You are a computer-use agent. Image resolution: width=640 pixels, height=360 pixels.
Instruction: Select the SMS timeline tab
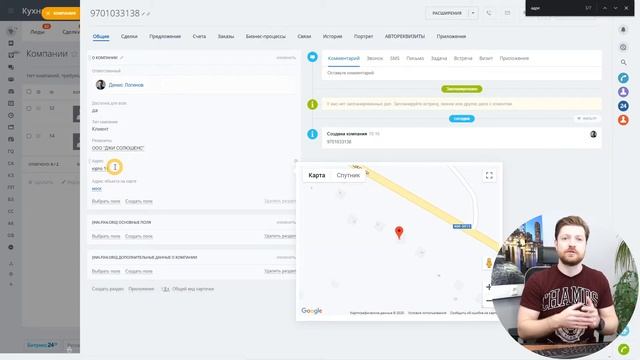[x=395, y=58]
